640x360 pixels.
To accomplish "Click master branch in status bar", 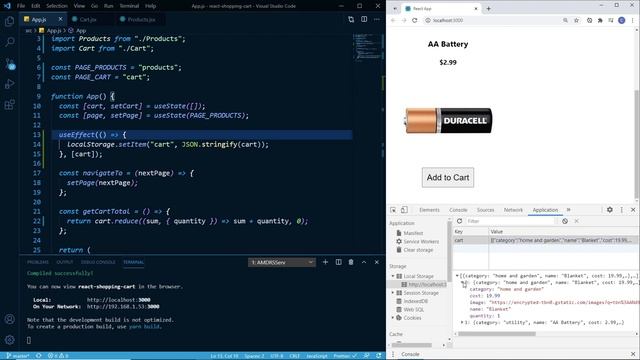I will click(18, 356).
